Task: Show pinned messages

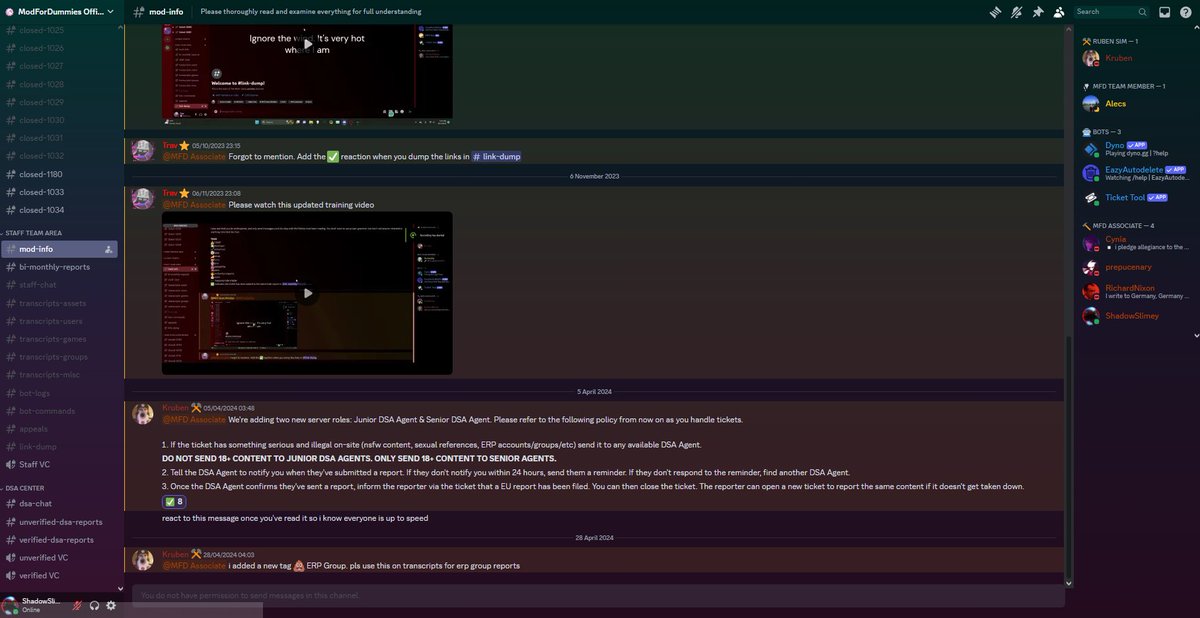Action: (x=1038, y=12)
